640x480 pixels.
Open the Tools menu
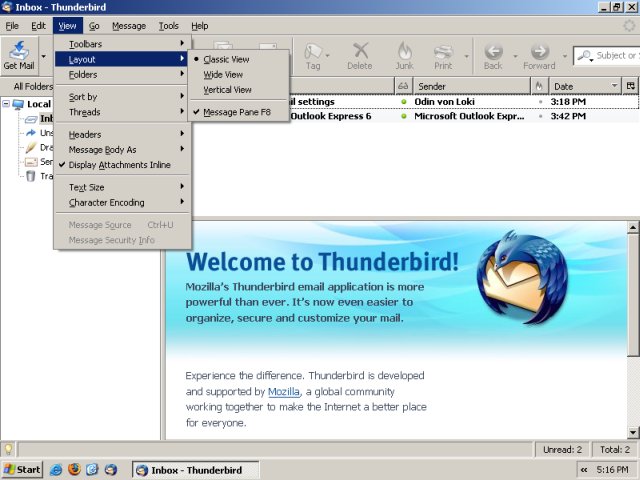pos(169,26)
